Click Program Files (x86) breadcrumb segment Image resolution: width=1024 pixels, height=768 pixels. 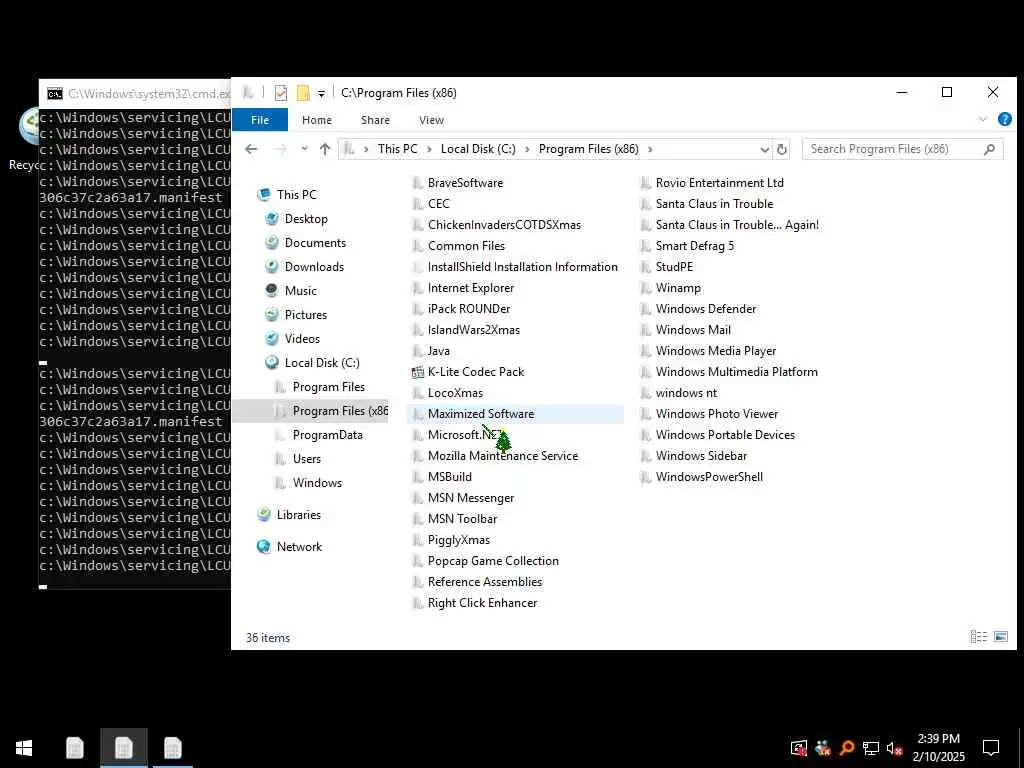(588, 149)
